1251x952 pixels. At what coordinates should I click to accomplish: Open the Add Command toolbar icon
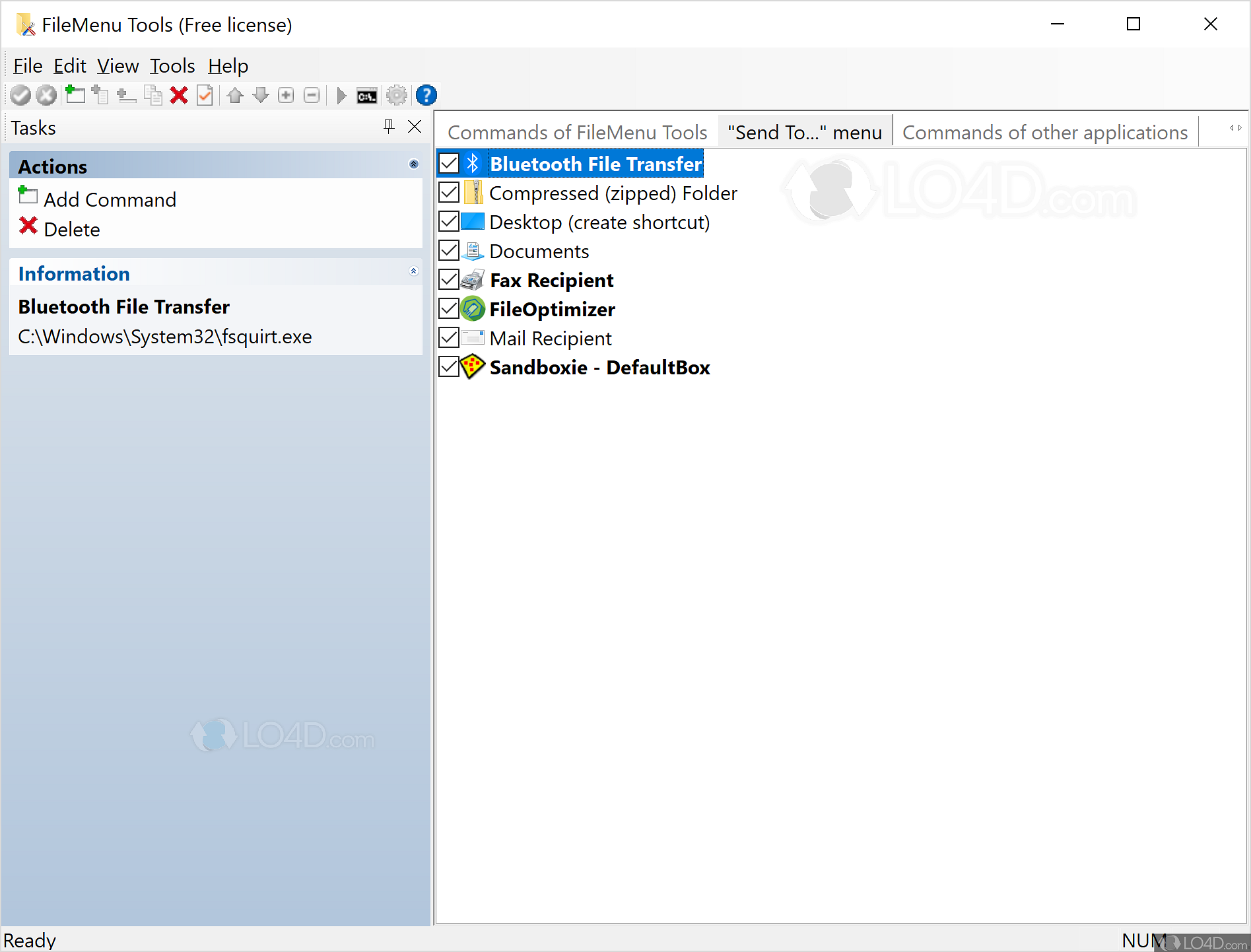[75, 95]
